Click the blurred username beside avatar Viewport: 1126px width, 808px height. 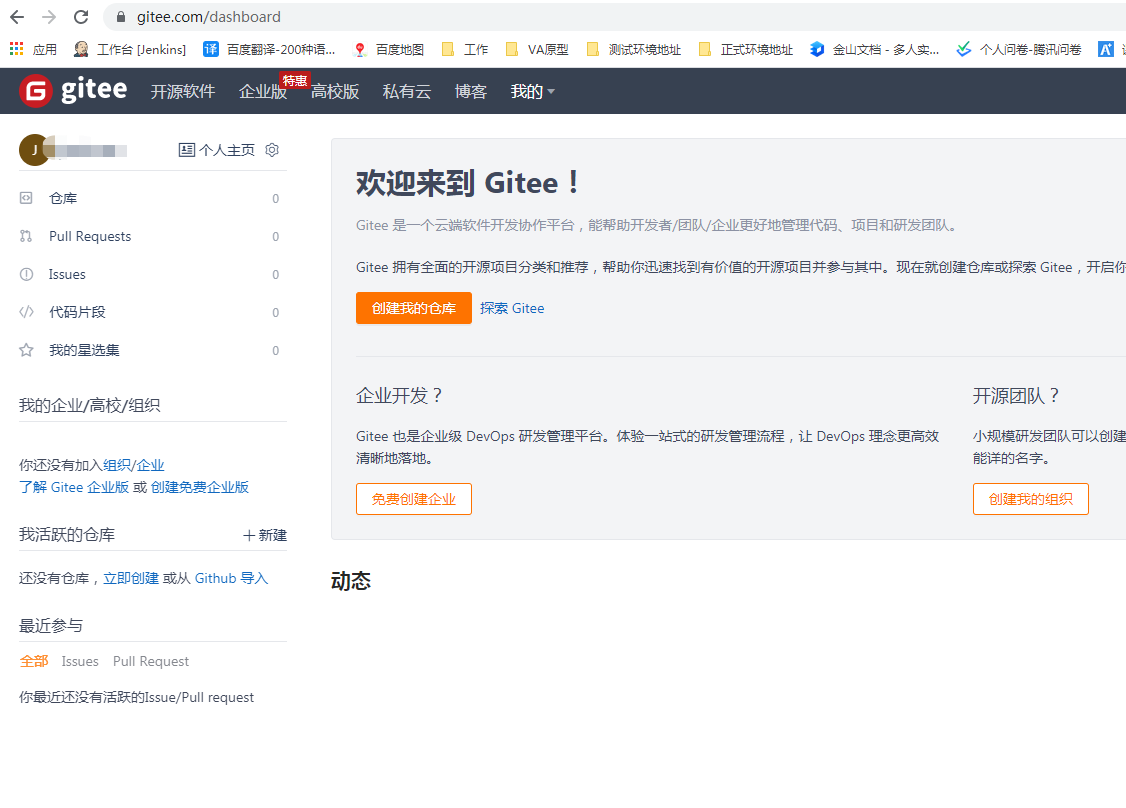click(86, 150)
